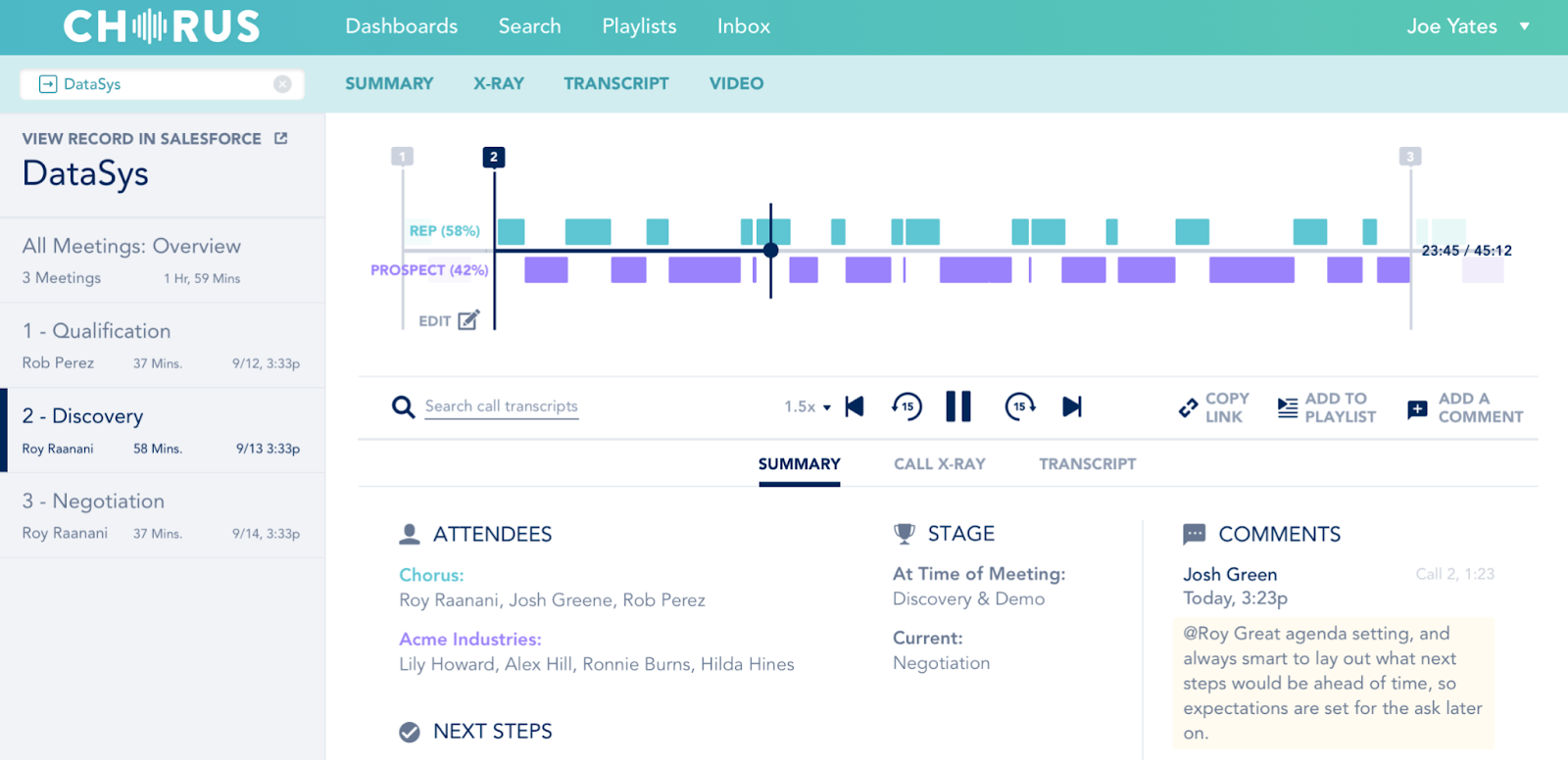Click the Discovery & Demo stage value
The width and height of the screenshot is (1568, 760).
(968, 598)
